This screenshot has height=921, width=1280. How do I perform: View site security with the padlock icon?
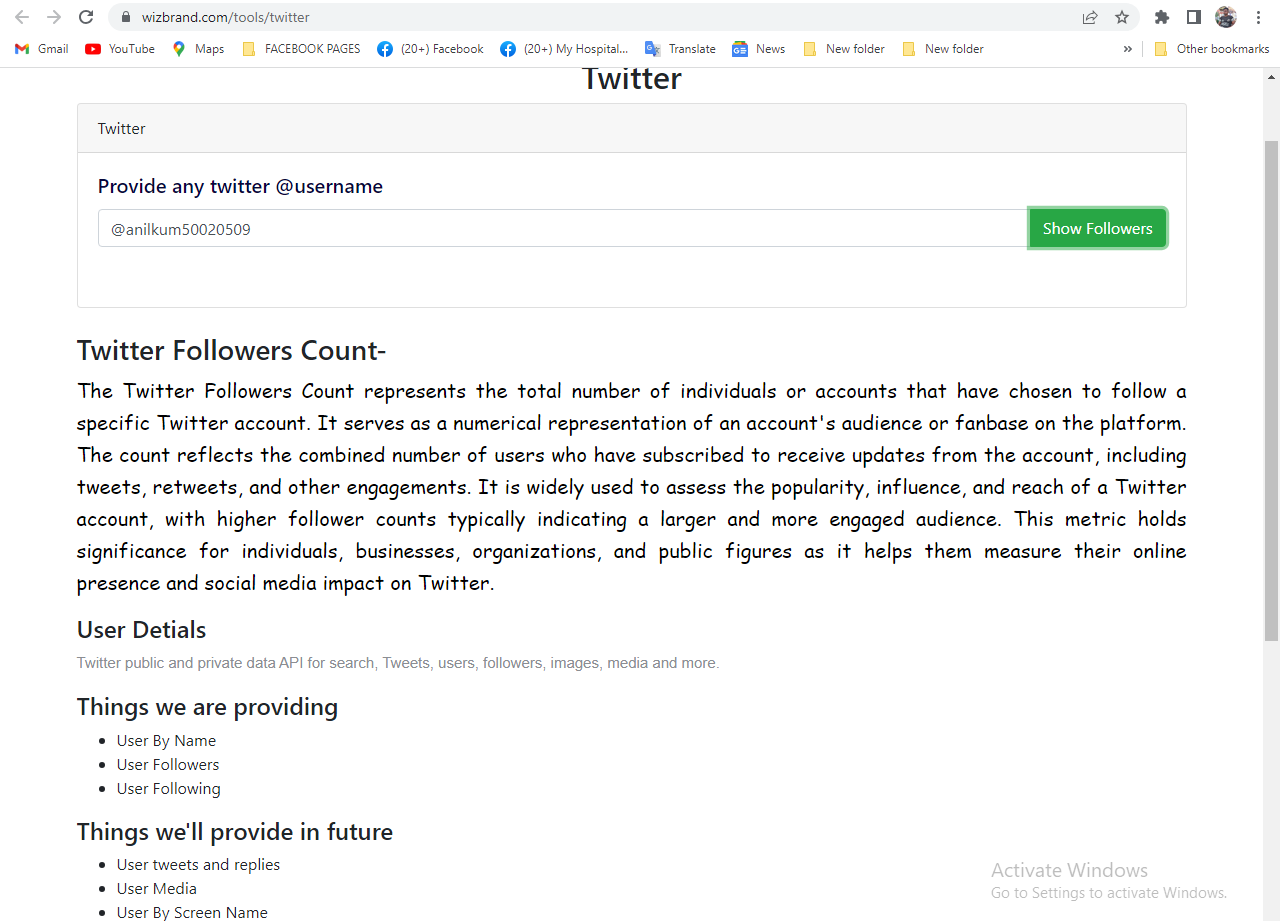pos(125,17)
